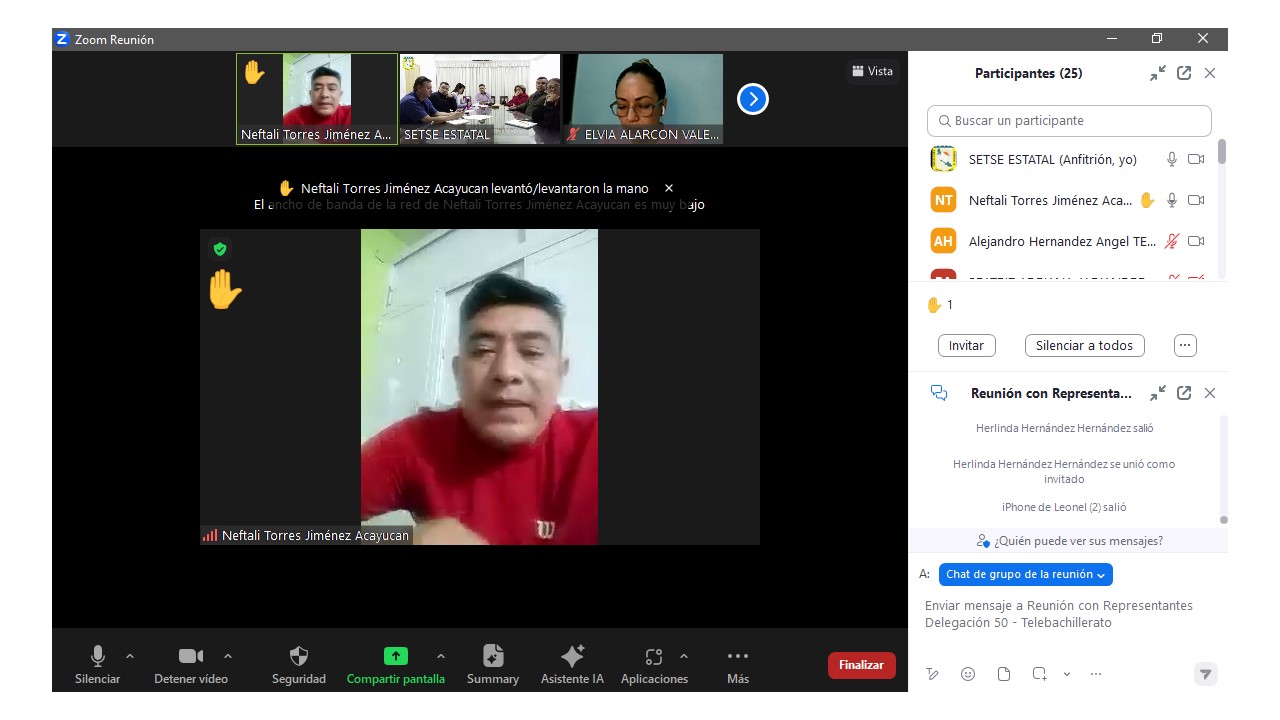Click the Silenciar a todos button
Viewport: 1280px width, 720px height.
[x=1084, y=345]
